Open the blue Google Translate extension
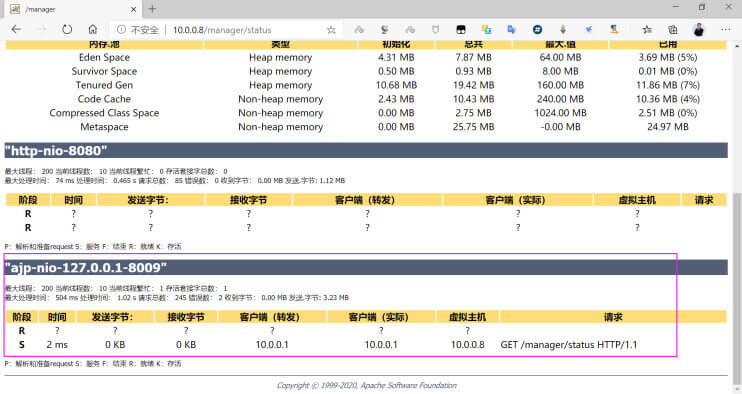Screen dimensions: 742x394 tap(512, 30)
